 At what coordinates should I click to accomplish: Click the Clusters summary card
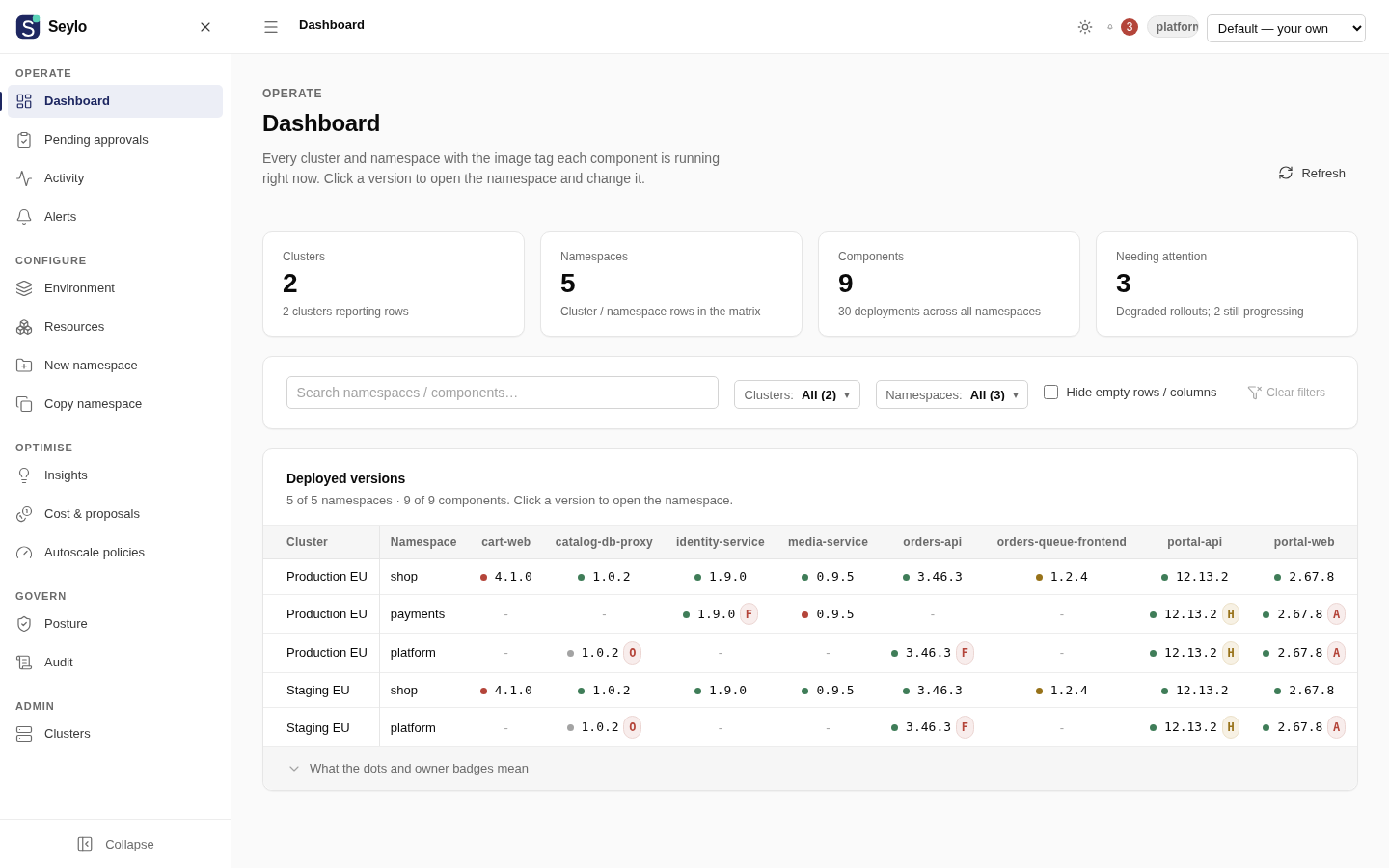pos(394,285)
